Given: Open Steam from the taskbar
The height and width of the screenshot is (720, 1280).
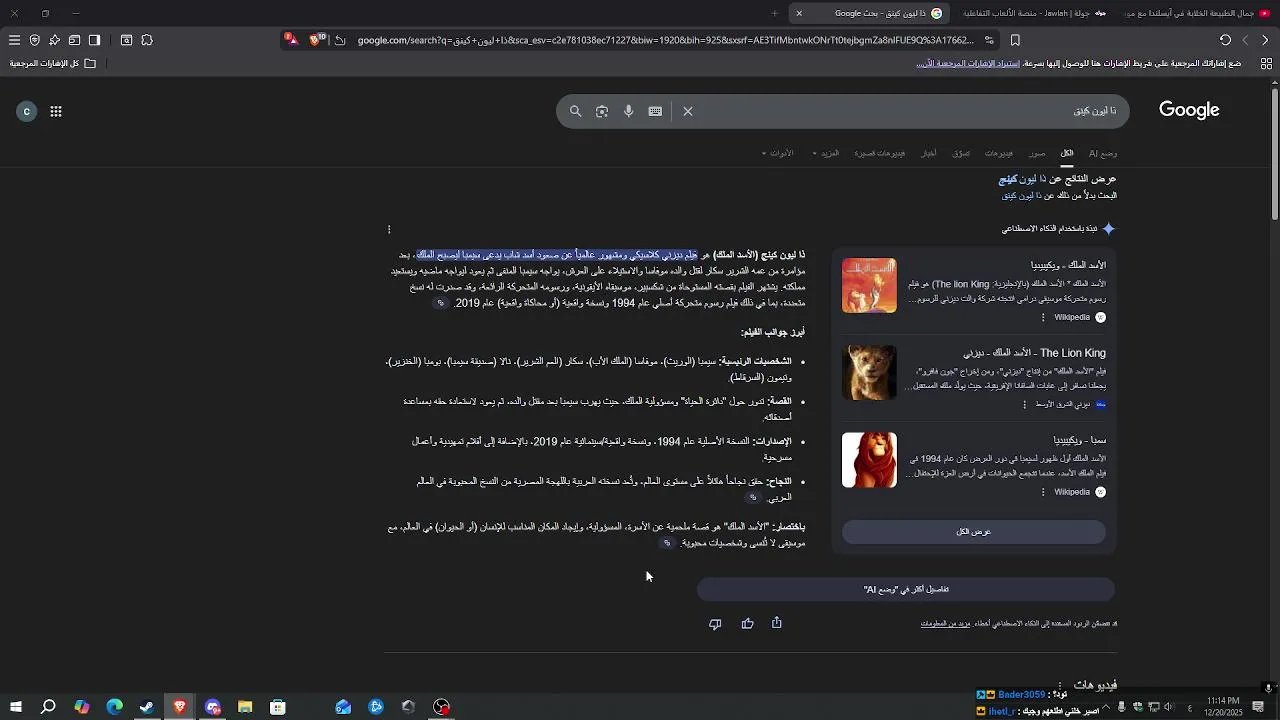Looking at the screenshot, I should [147, 707].
